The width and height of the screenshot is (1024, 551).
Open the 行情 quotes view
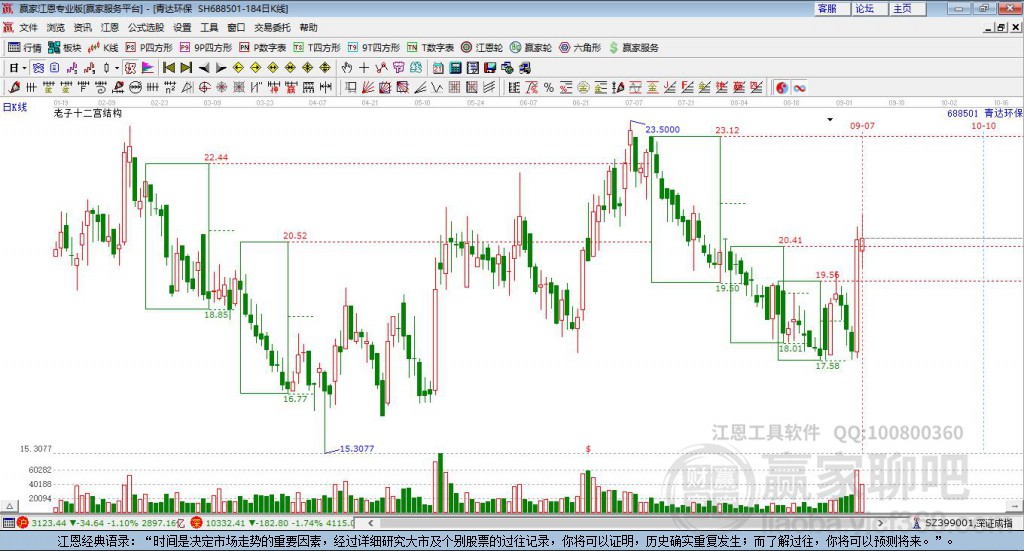click(24, 48)
